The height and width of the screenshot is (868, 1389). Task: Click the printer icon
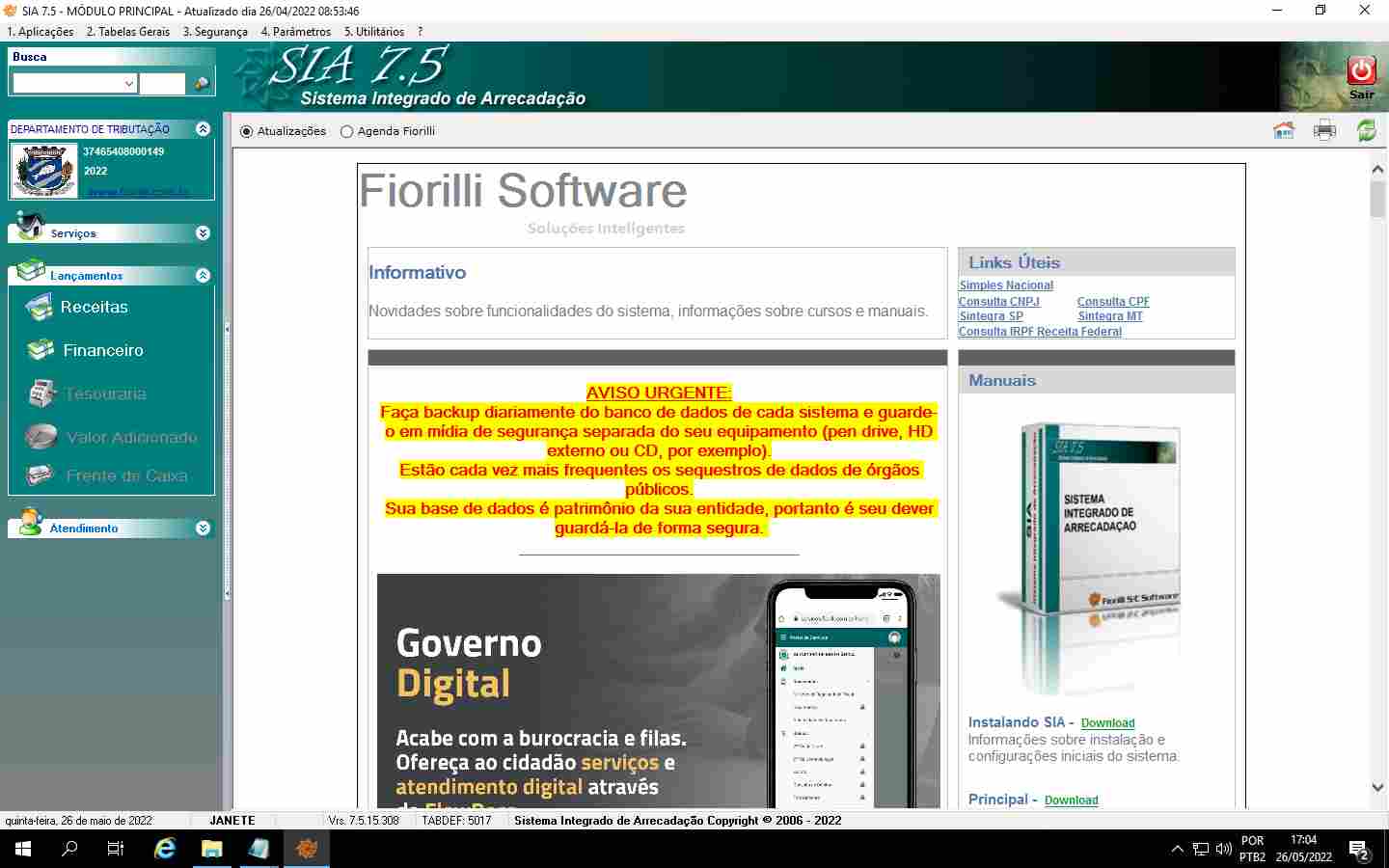click(1324, 130)
